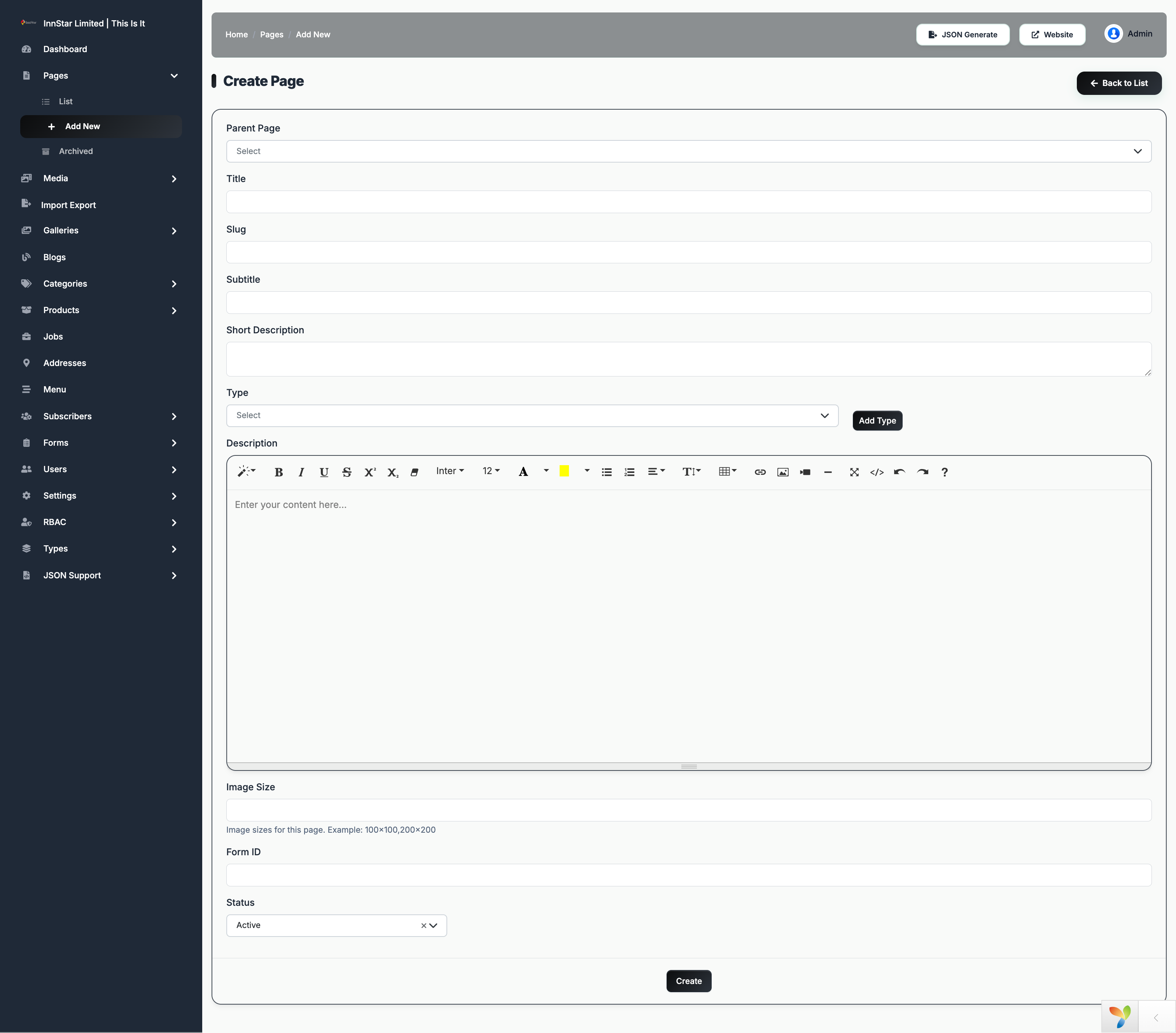Click the eraser remove-format icon

tap(414, 472)
